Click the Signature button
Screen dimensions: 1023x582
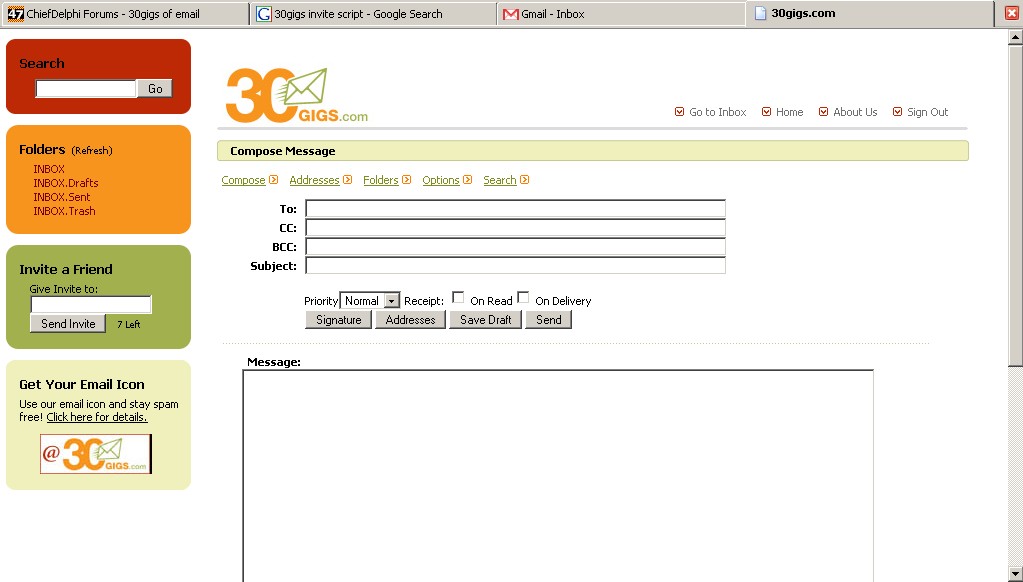point(339,320)
